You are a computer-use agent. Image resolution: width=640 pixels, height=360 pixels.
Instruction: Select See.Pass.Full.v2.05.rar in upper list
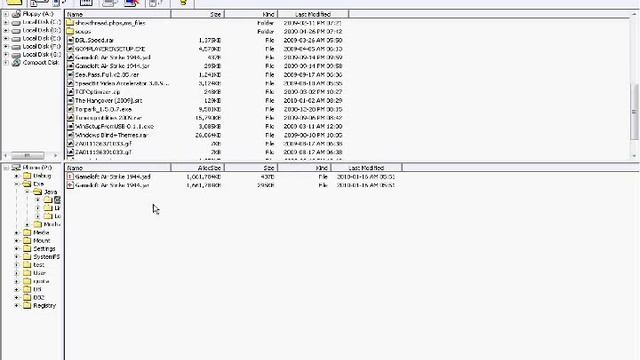pyautogui.click(x=107, y=75)
